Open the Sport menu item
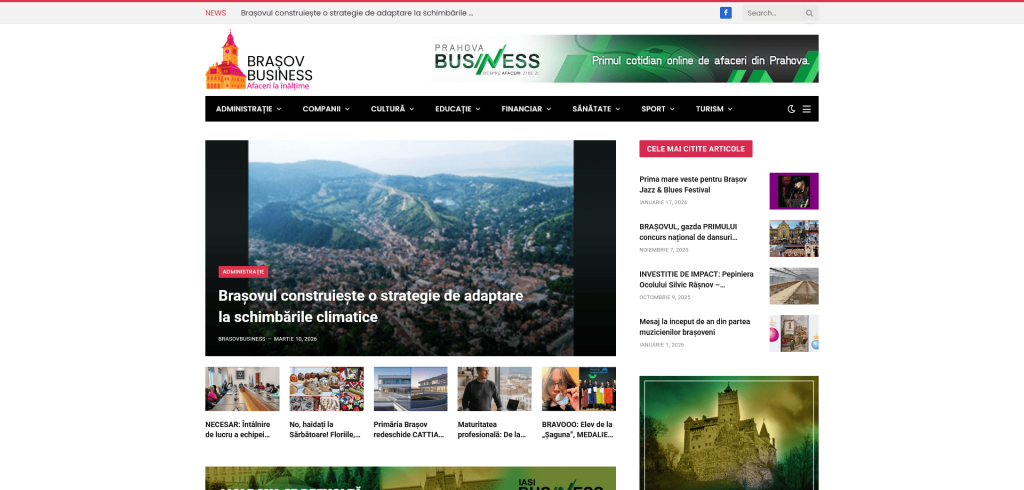 653,109
